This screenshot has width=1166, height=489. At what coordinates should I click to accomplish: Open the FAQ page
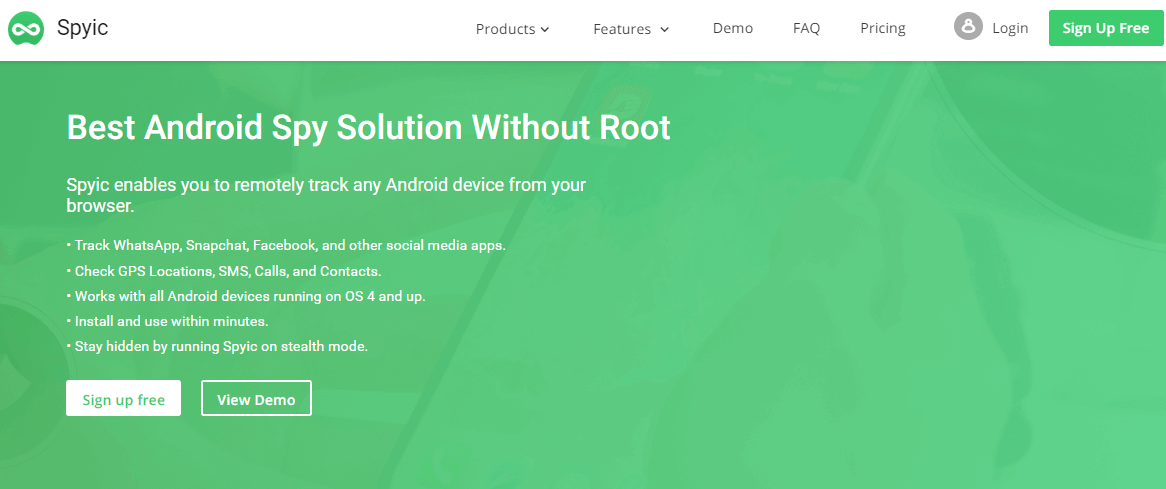[806, 28]
